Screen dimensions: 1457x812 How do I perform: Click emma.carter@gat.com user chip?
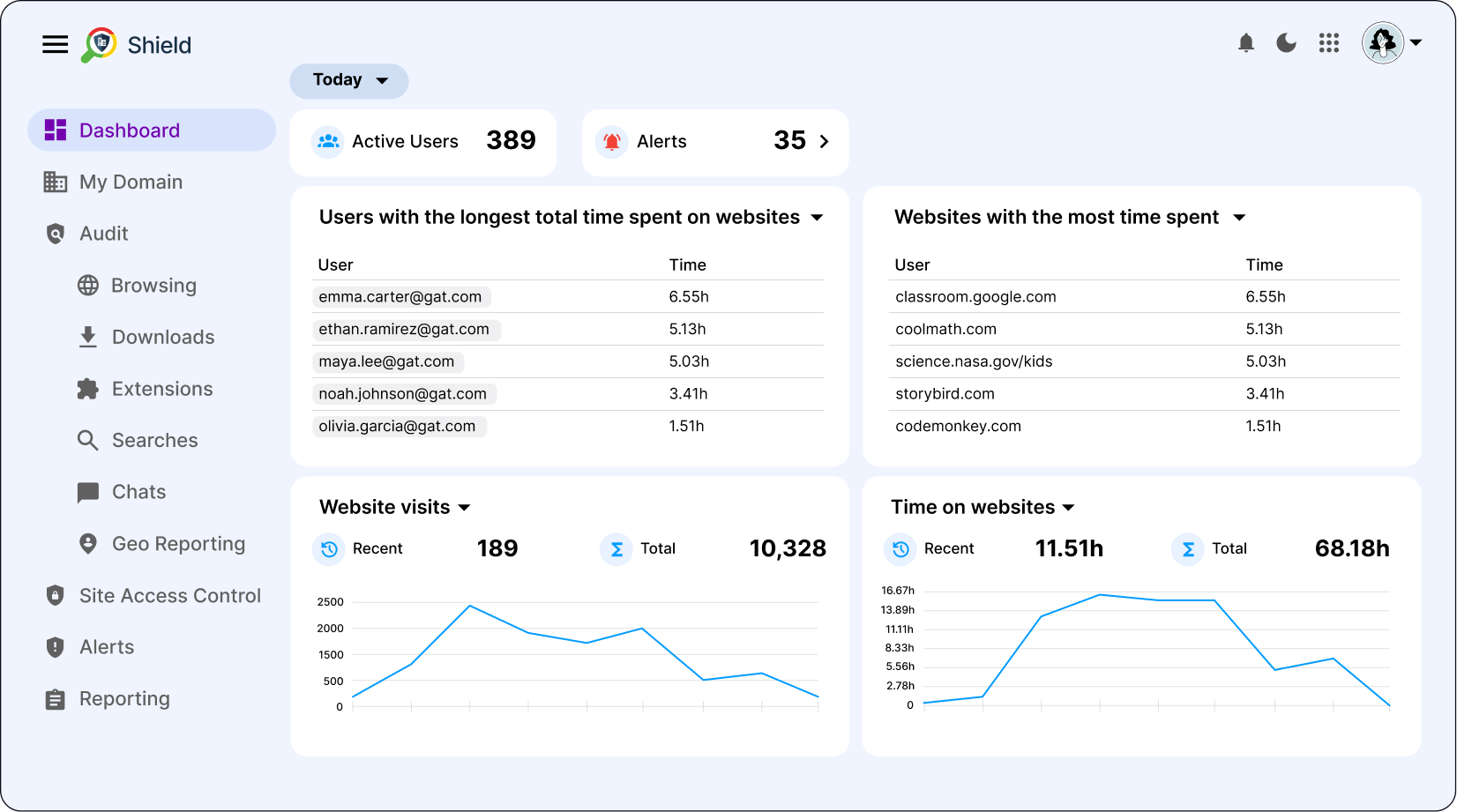pos(400,297)
